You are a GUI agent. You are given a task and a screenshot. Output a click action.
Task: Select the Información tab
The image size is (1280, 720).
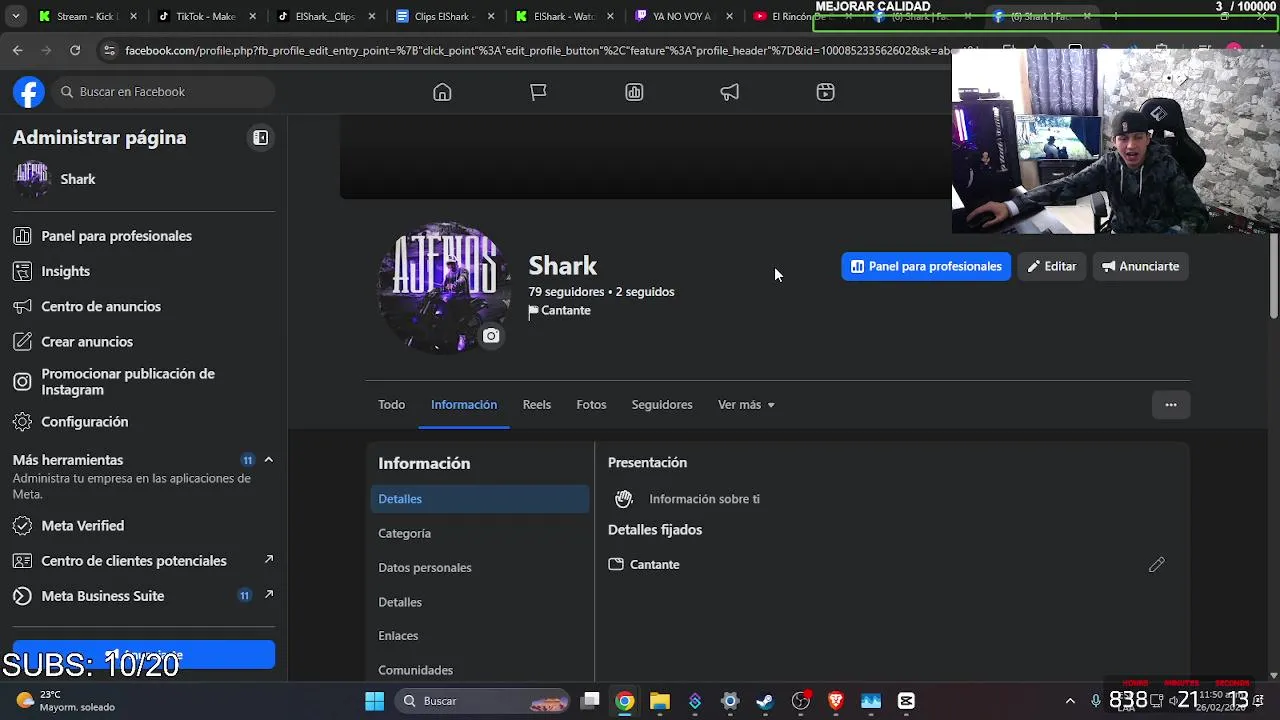[x=464, y=405]
